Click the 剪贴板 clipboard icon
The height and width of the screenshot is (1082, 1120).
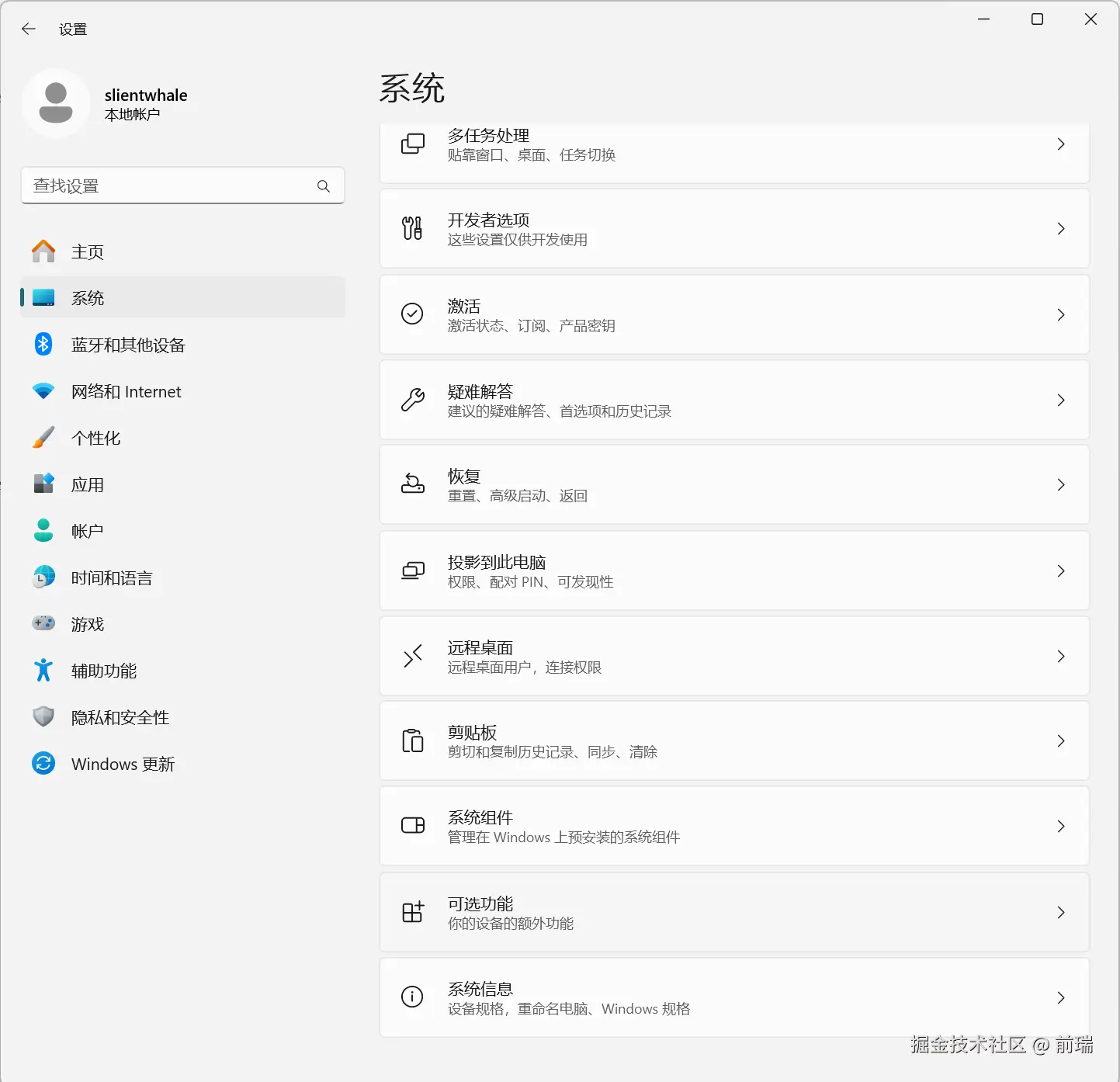point(412,740)
